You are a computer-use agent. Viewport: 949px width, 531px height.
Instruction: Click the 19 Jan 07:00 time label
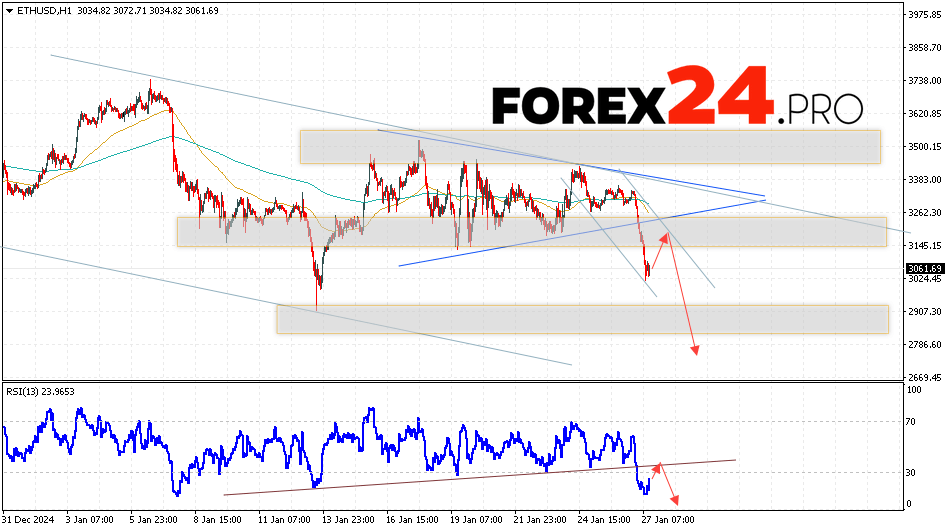click(x=478, y=520)
